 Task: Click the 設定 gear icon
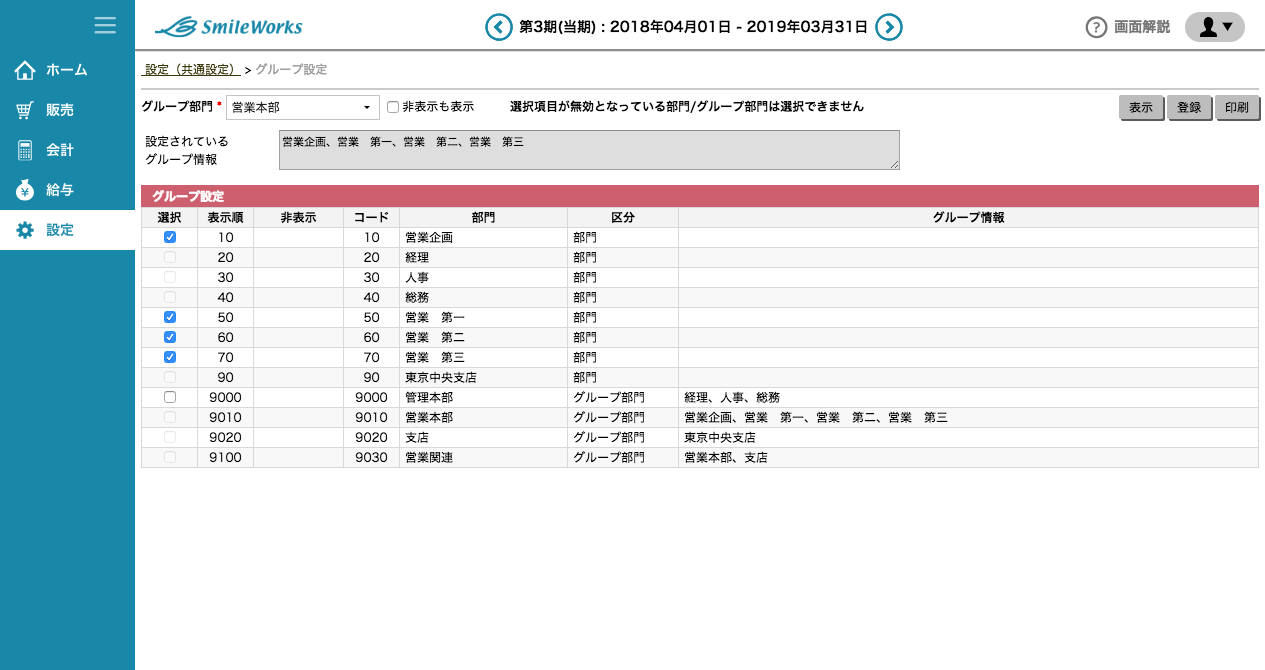[25, 230]
